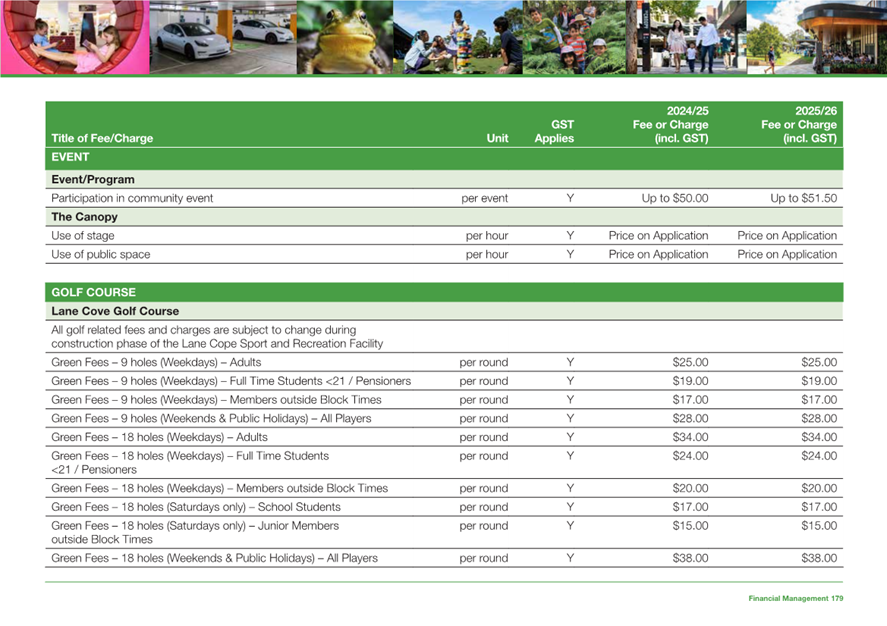Click the 'GOLF COURSE' section heading

[x=93, y=292]
